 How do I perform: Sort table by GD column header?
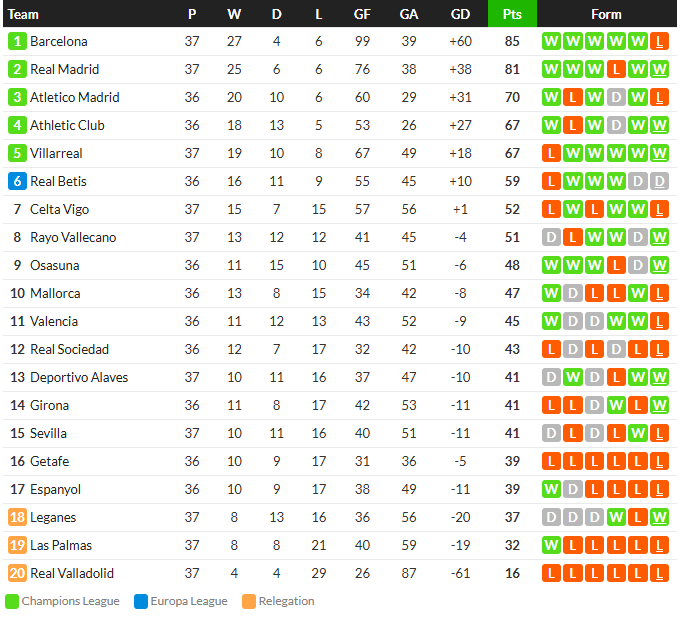point(460,14)
